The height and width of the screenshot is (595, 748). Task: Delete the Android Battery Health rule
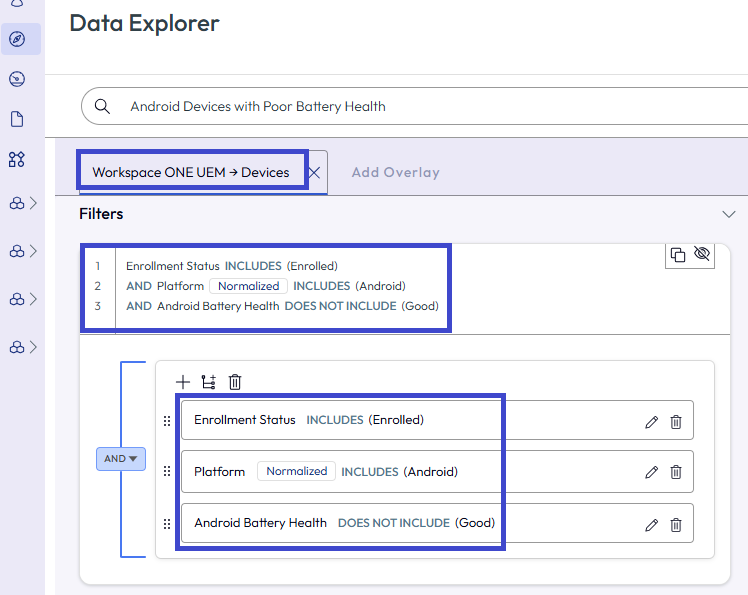point(676,525)
